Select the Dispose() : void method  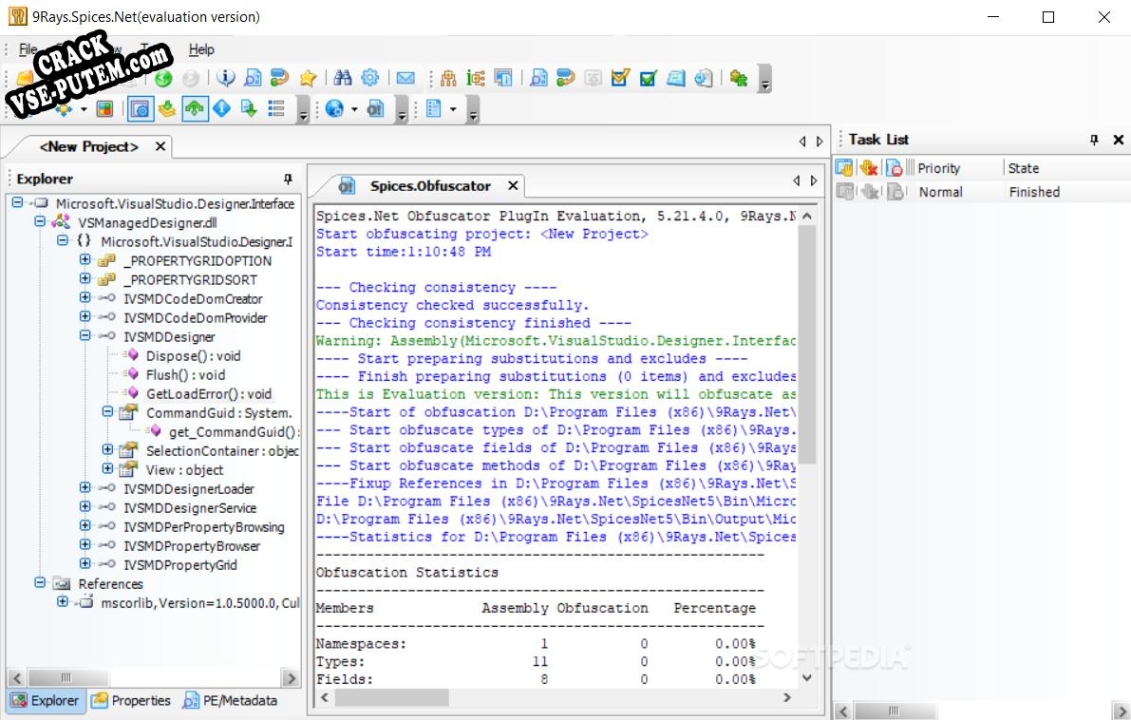[x=193, y=356]
